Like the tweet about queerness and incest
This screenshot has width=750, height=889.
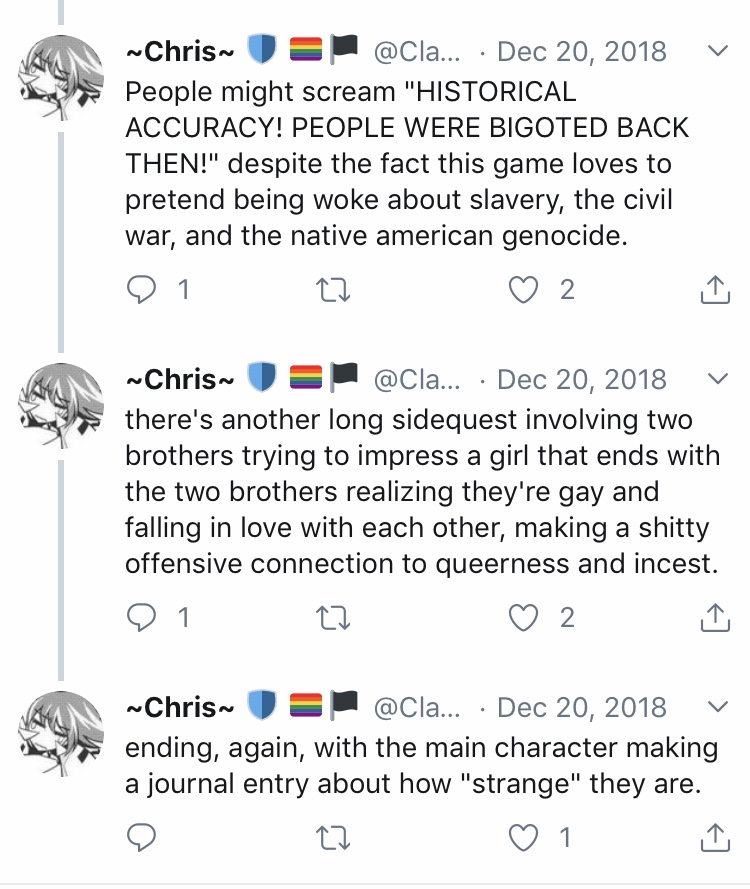[x=523, y=617]
